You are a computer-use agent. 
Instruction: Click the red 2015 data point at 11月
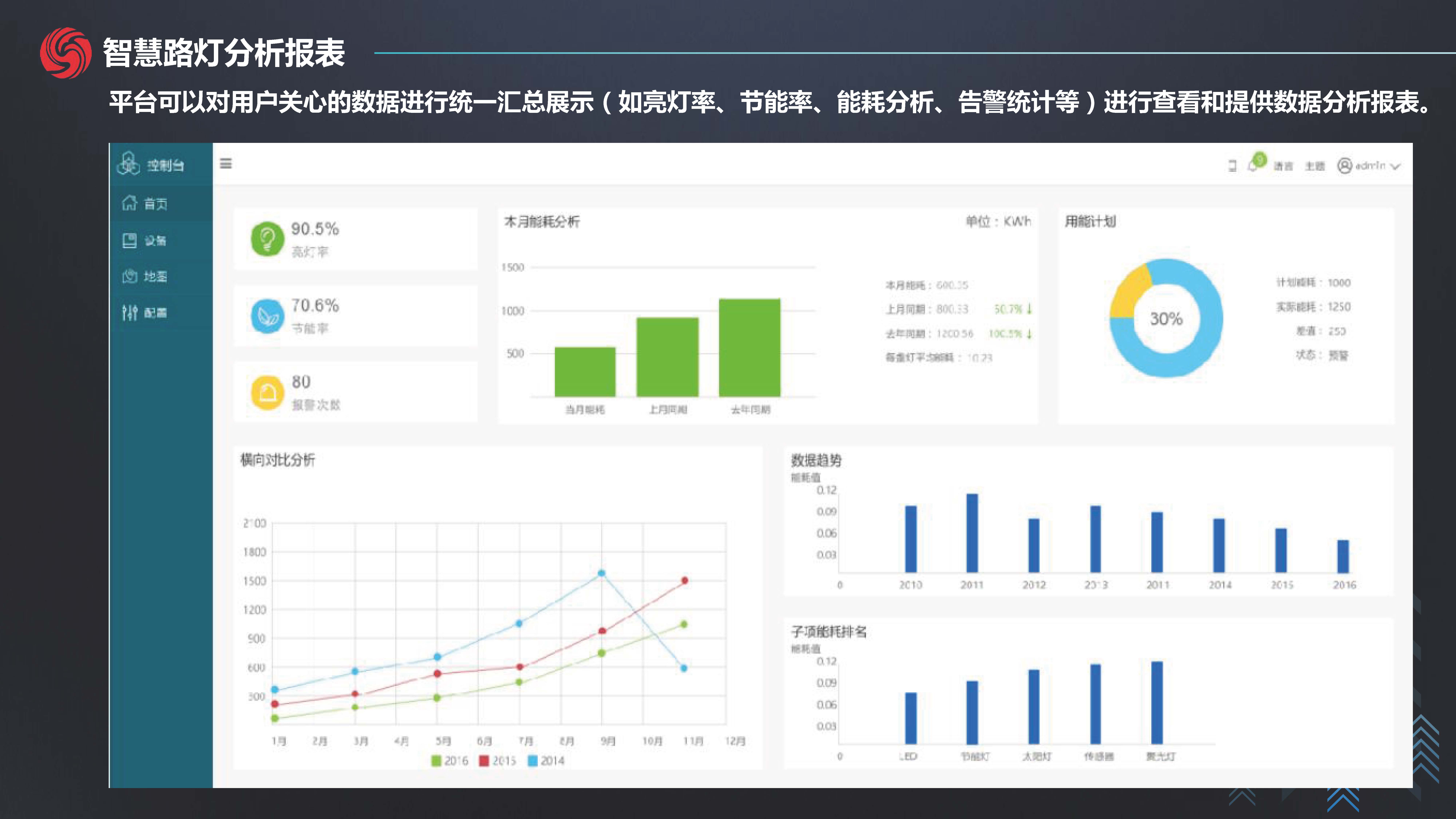click(685, 580)
